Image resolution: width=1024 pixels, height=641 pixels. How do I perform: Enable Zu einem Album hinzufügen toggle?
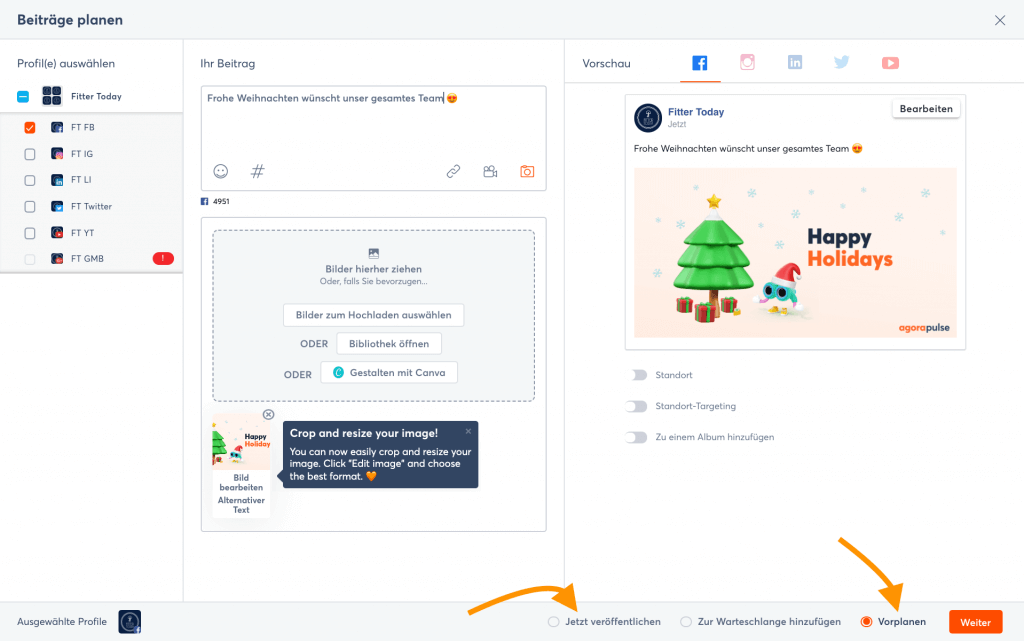[637, 437]
